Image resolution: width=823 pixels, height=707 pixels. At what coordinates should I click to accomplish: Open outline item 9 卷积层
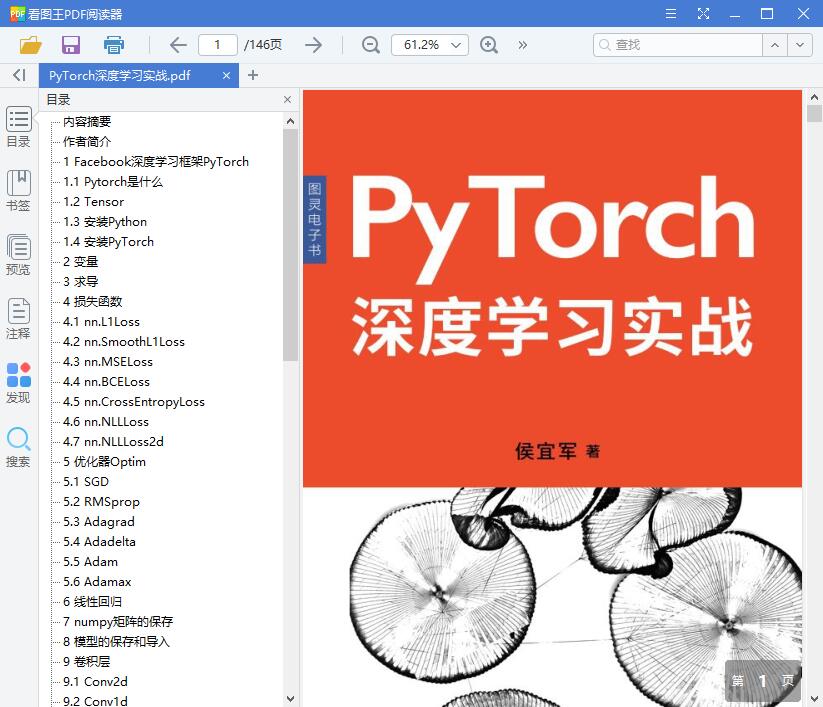[x=87, y=661]
